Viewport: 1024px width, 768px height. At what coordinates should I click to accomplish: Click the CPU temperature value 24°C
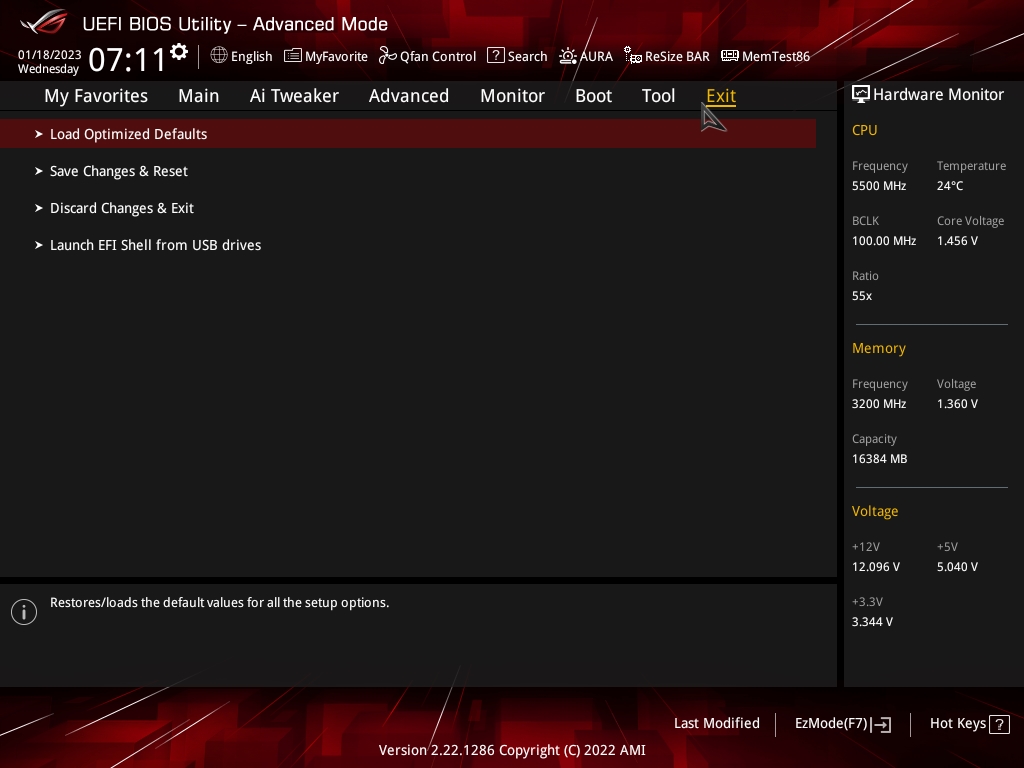pos(950,186)
